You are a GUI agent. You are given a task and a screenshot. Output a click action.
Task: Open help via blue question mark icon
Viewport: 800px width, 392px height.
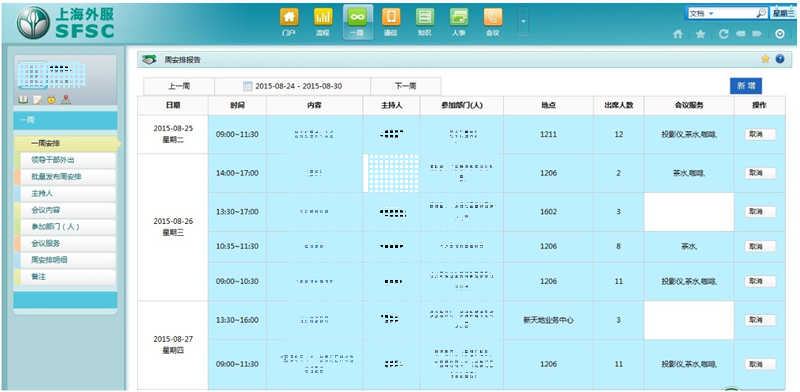tap(780, 59)
